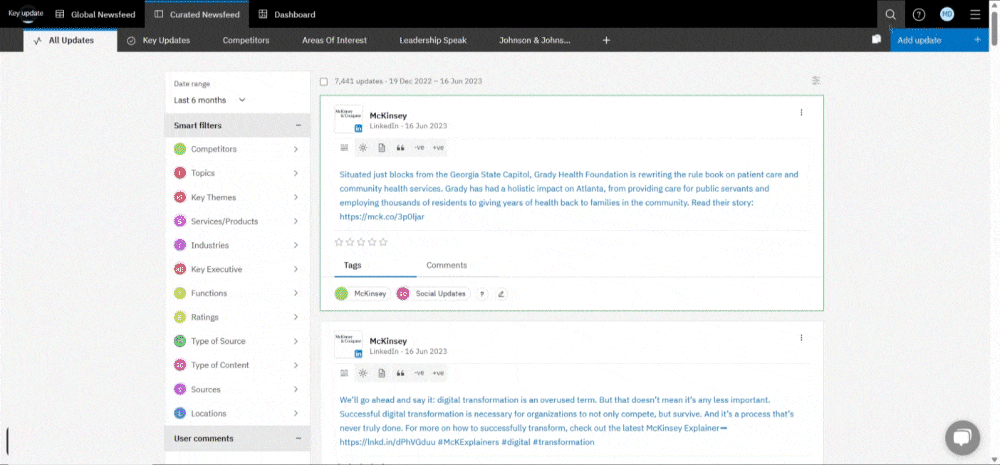Click the copy icon beside Add update

coord(876,40)
